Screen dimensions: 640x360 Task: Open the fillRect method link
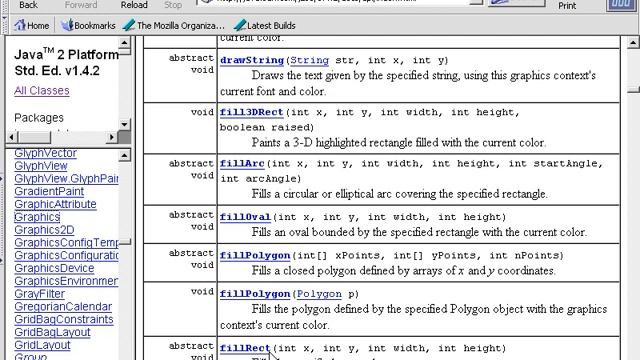coord(245,348)
